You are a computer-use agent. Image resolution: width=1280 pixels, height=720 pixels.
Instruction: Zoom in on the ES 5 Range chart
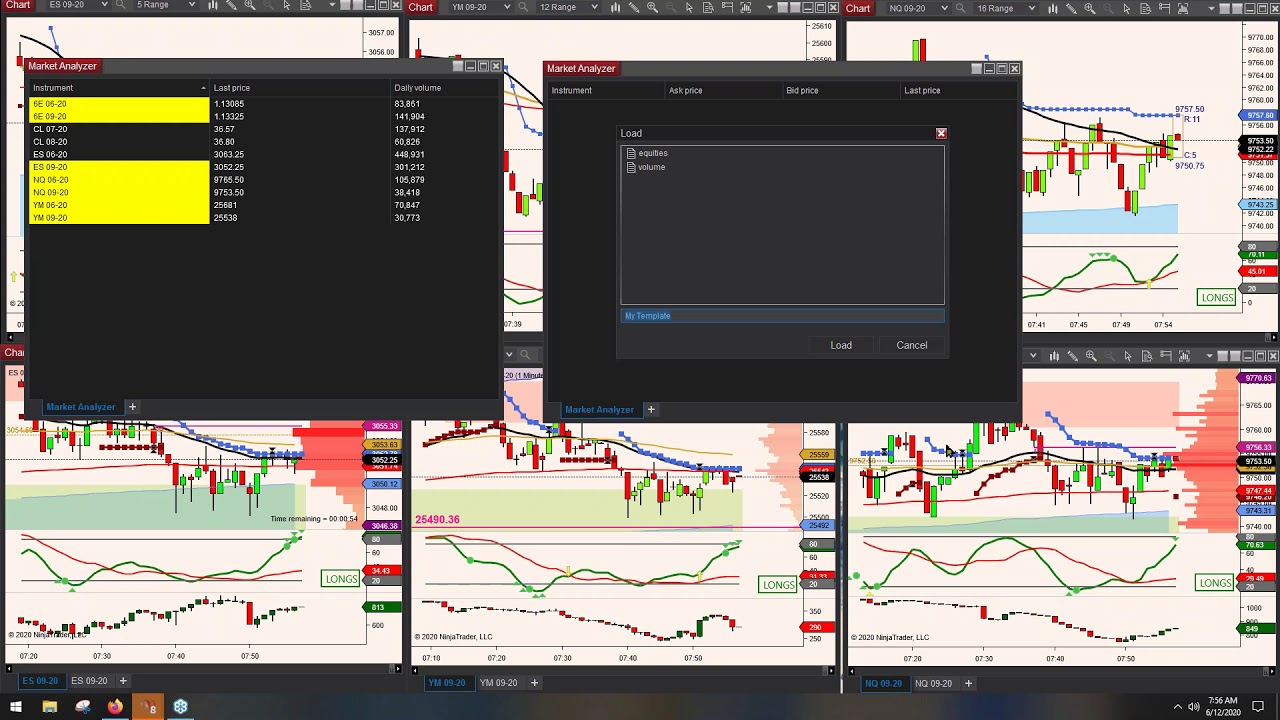coord(250,5)
